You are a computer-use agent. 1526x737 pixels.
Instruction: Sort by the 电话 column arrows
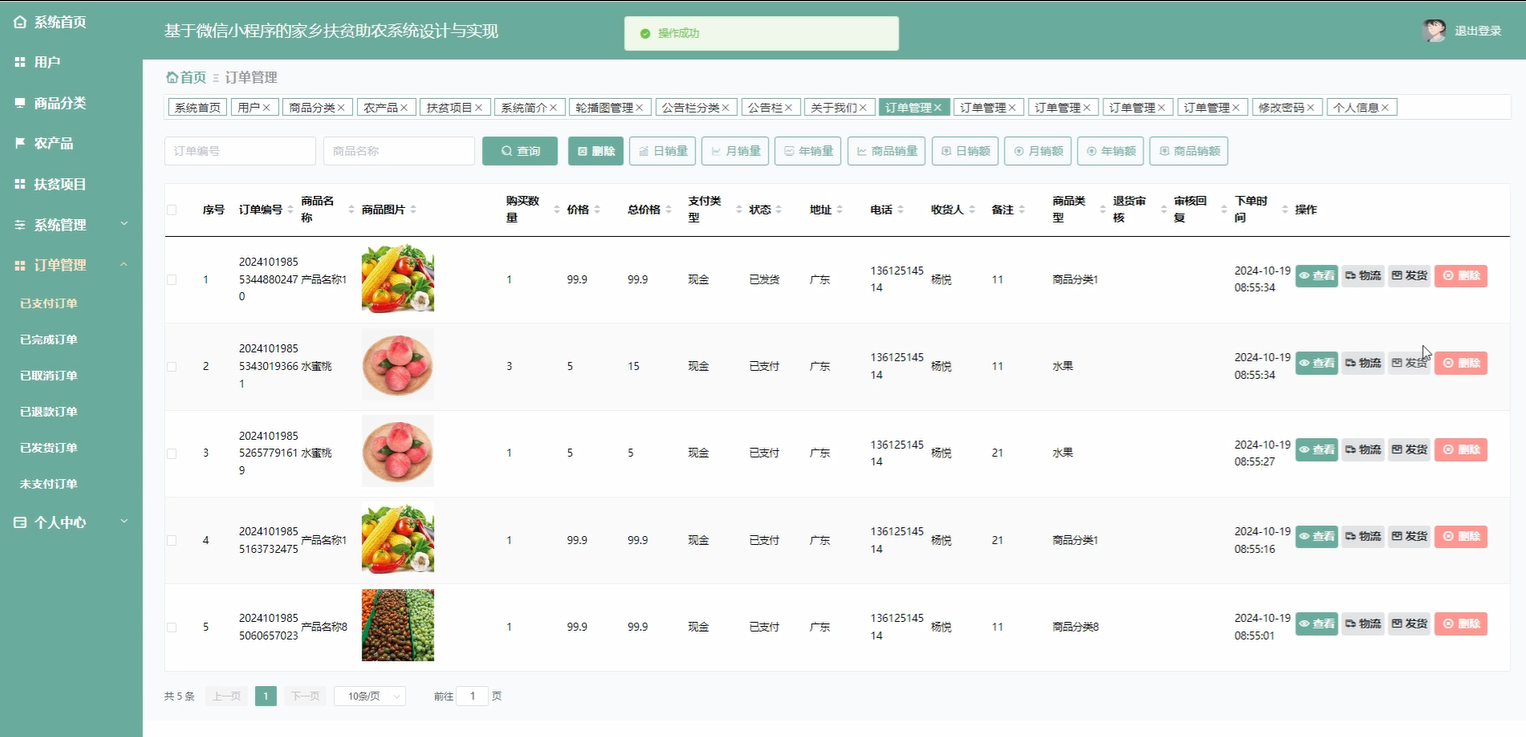tap(901, 210)
